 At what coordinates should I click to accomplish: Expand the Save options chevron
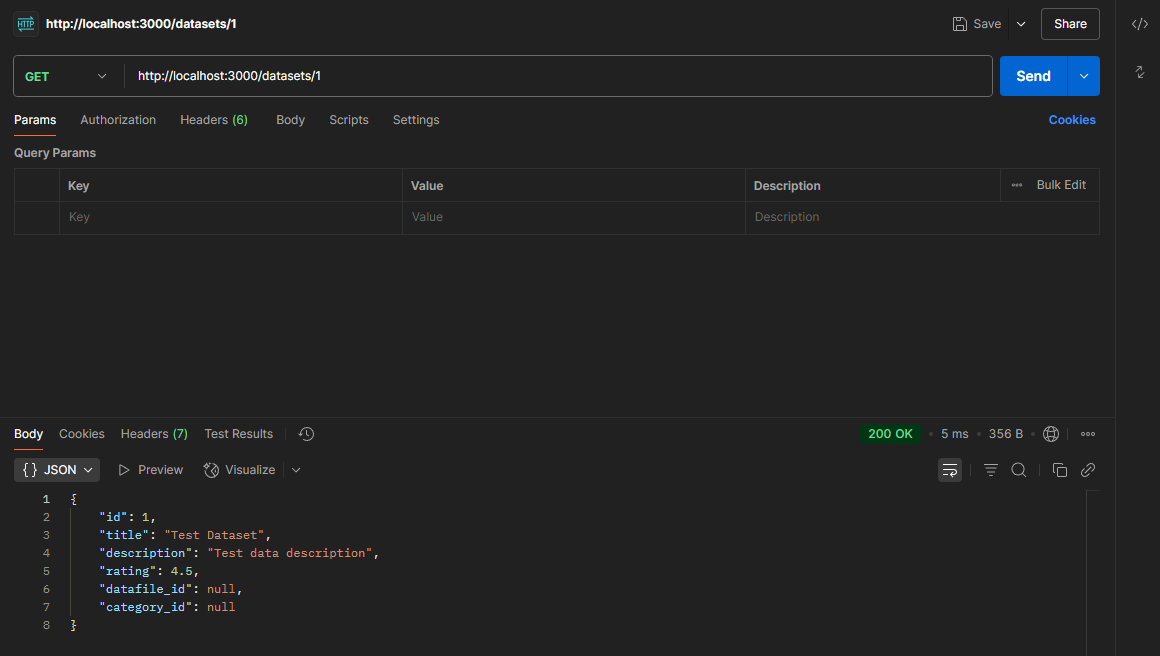[1021, 24]
